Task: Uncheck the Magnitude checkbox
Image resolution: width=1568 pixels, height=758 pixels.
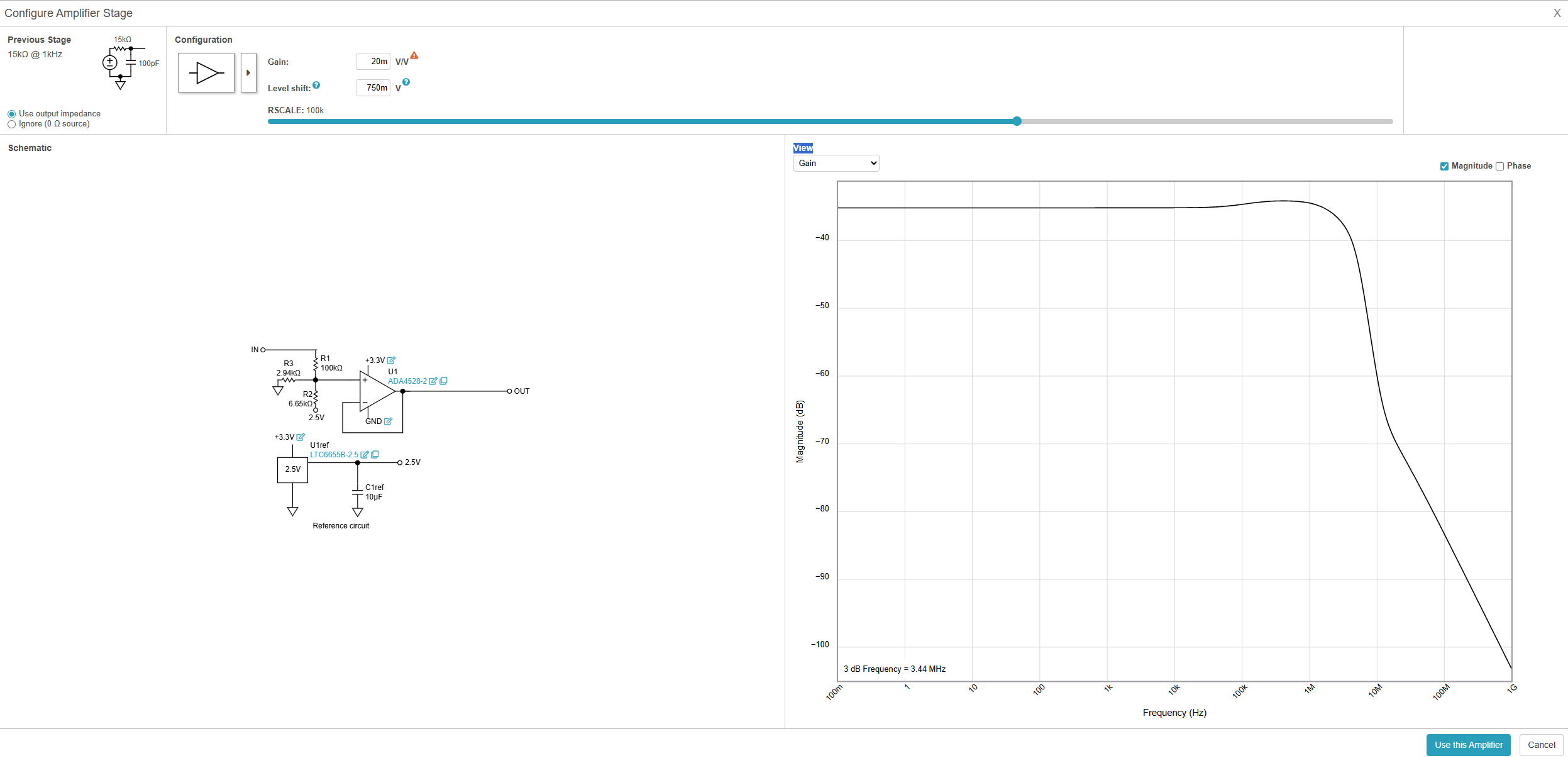Action: (x=1444, y=166)
